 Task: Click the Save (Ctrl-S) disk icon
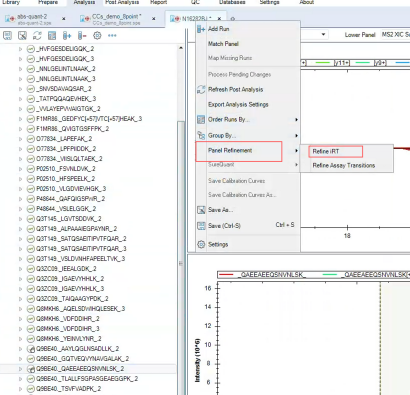pyautogui.click(x=201, y=226)
